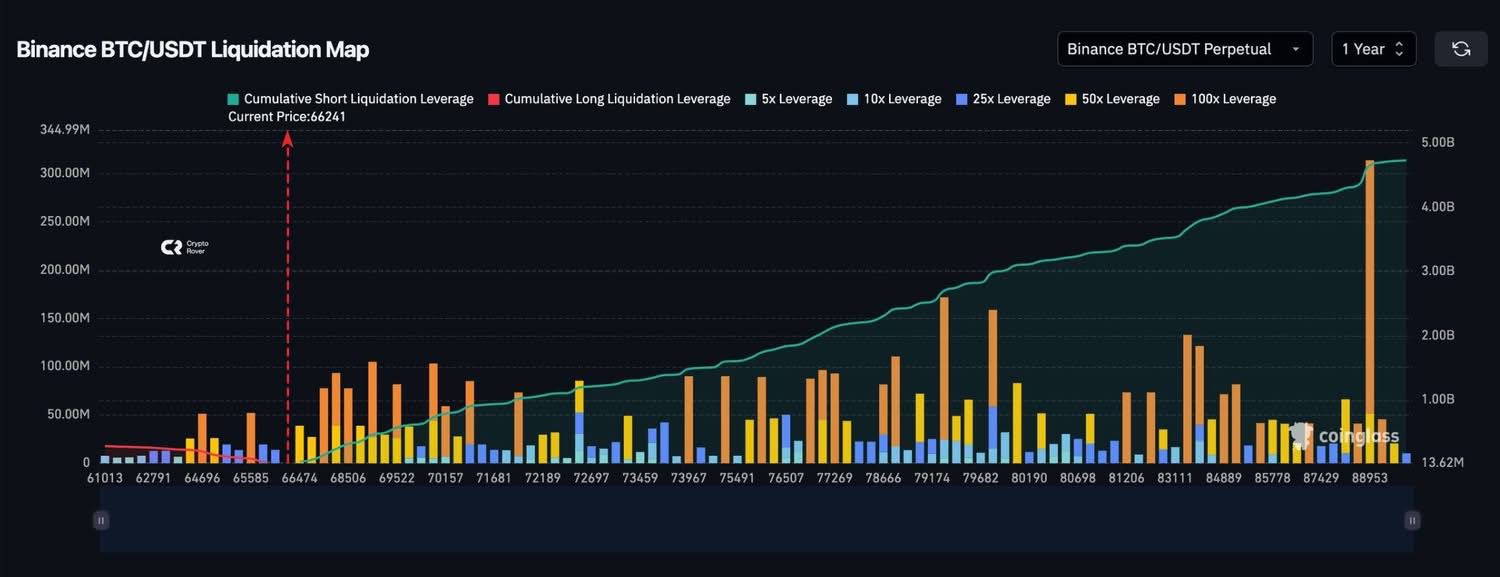Toggle the 50x Leverage legend
1500x577 pixels.
[x=1112, y=99]
